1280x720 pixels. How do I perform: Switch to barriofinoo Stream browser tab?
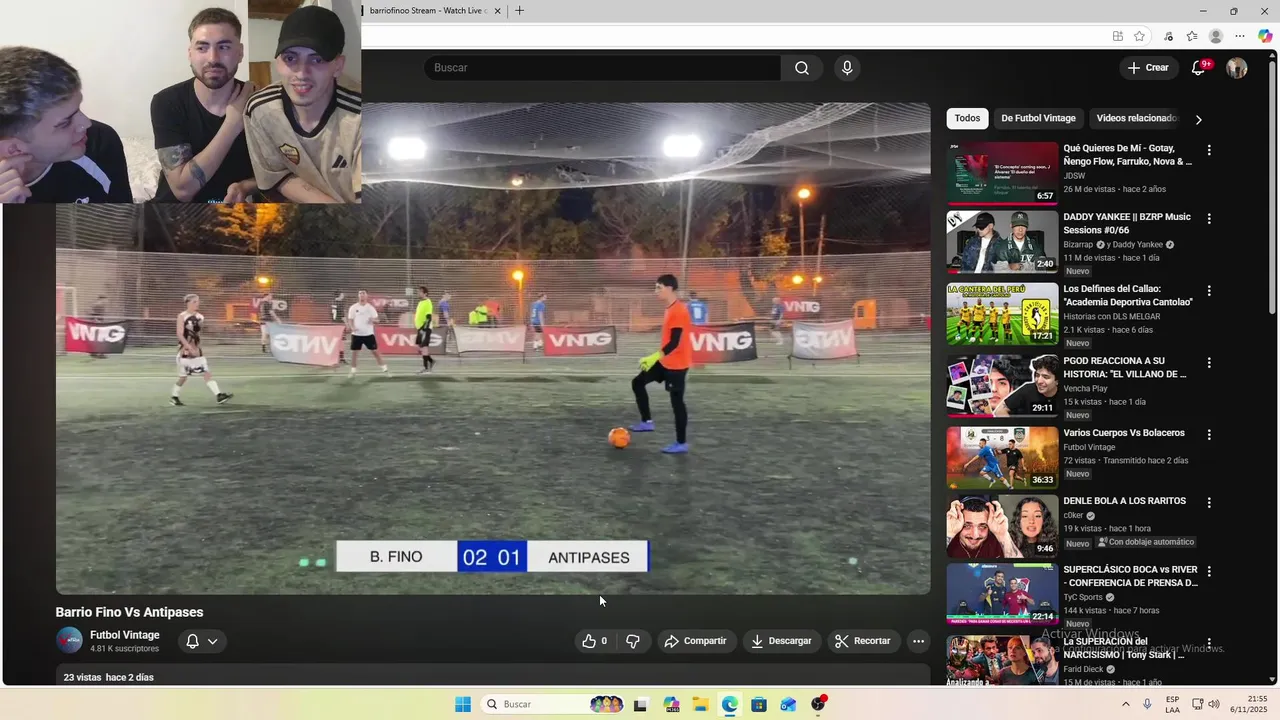click(x=428, y=11)
